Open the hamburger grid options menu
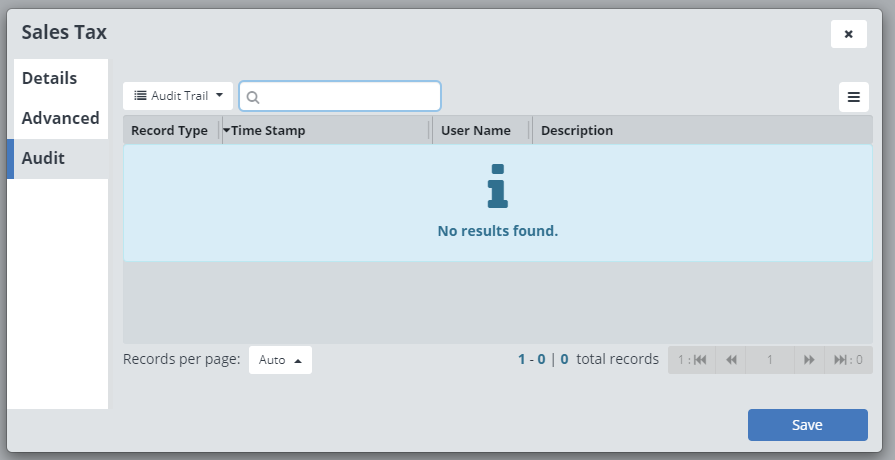 (x=853, y=97)
